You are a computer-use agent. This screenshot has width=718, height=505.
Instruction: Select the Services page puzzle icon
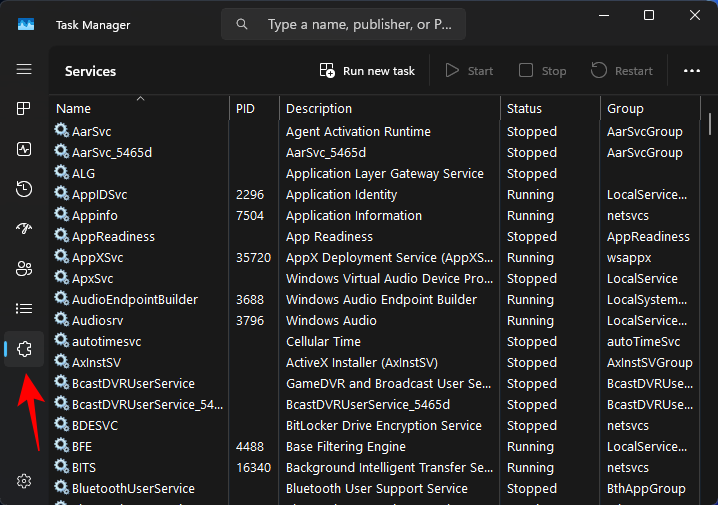click(x=24, y=349)
